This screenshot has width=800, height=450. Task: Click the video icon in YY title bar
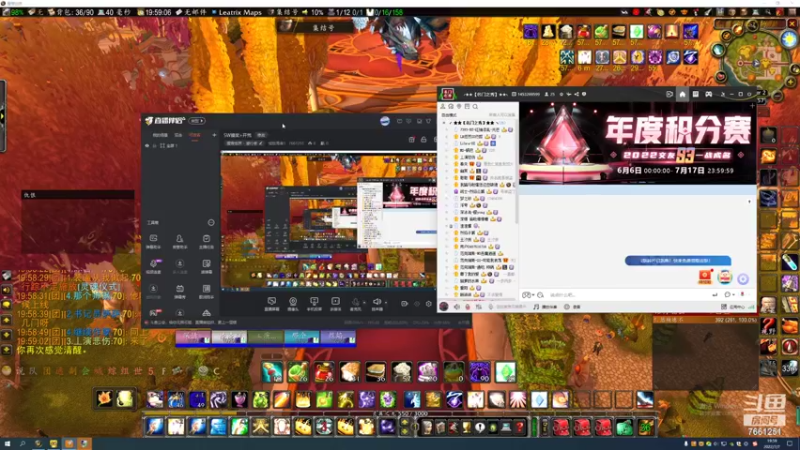(669, 94)
